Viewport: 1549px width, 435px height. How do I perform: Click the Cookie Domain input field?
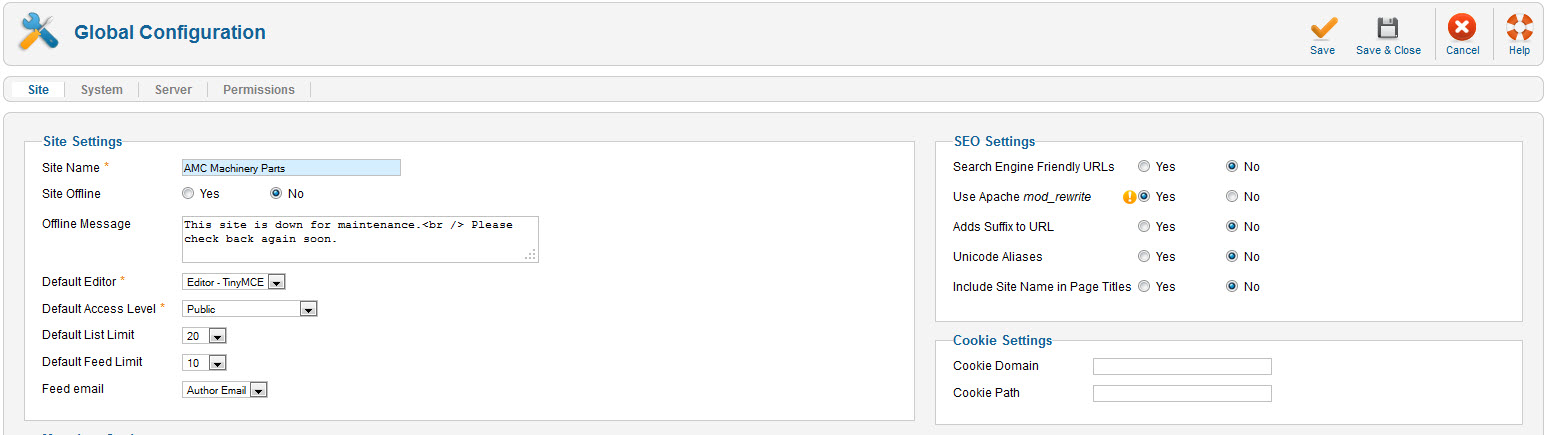click(1182, 366)
